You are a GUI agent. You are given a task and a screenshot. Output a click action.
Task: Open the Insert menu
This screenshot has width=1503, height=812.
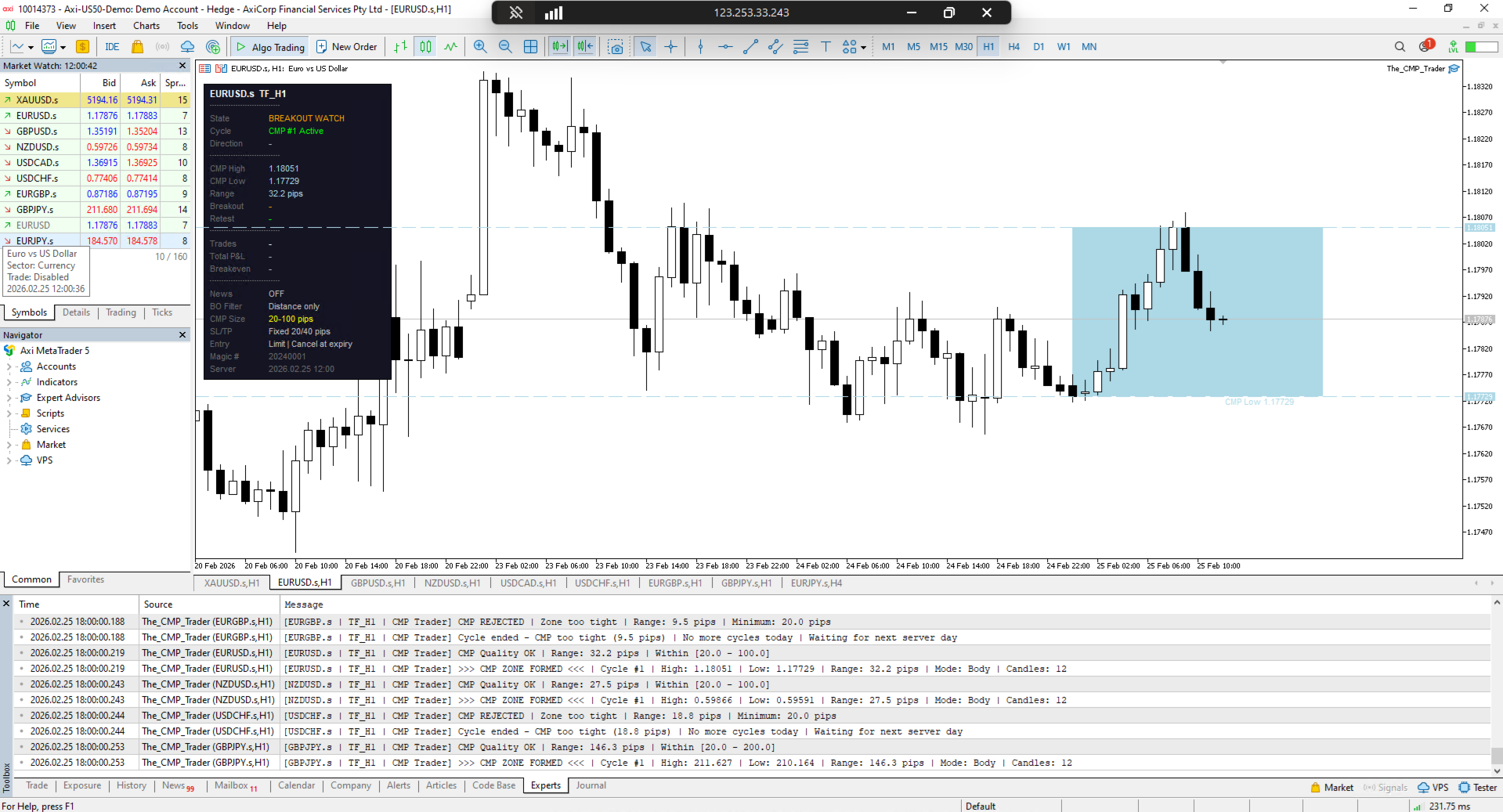click(x=104, y=26)
